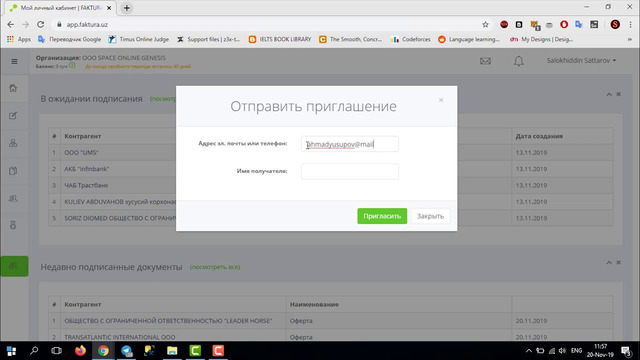
Task: Open IELTS BOOK LIBRARY bookmark
Action: 280,39
